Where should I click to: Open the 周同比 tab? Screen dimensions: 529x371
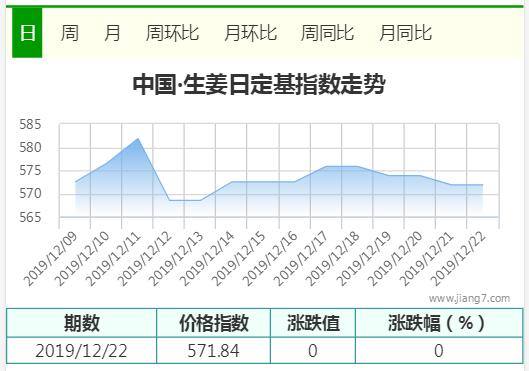click(x=327, y=33)
